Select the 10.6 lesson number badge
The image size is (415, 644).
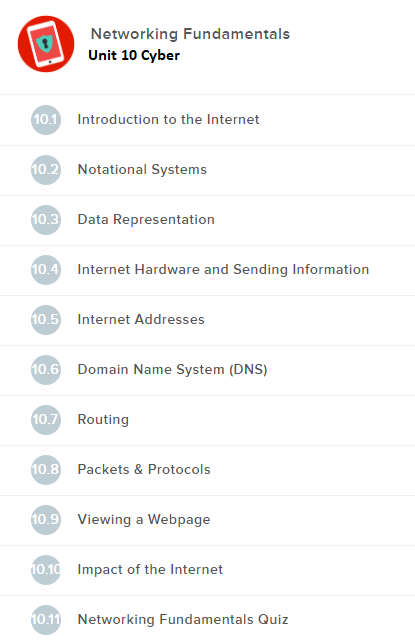pyautogui.click(x=46, y=370)
